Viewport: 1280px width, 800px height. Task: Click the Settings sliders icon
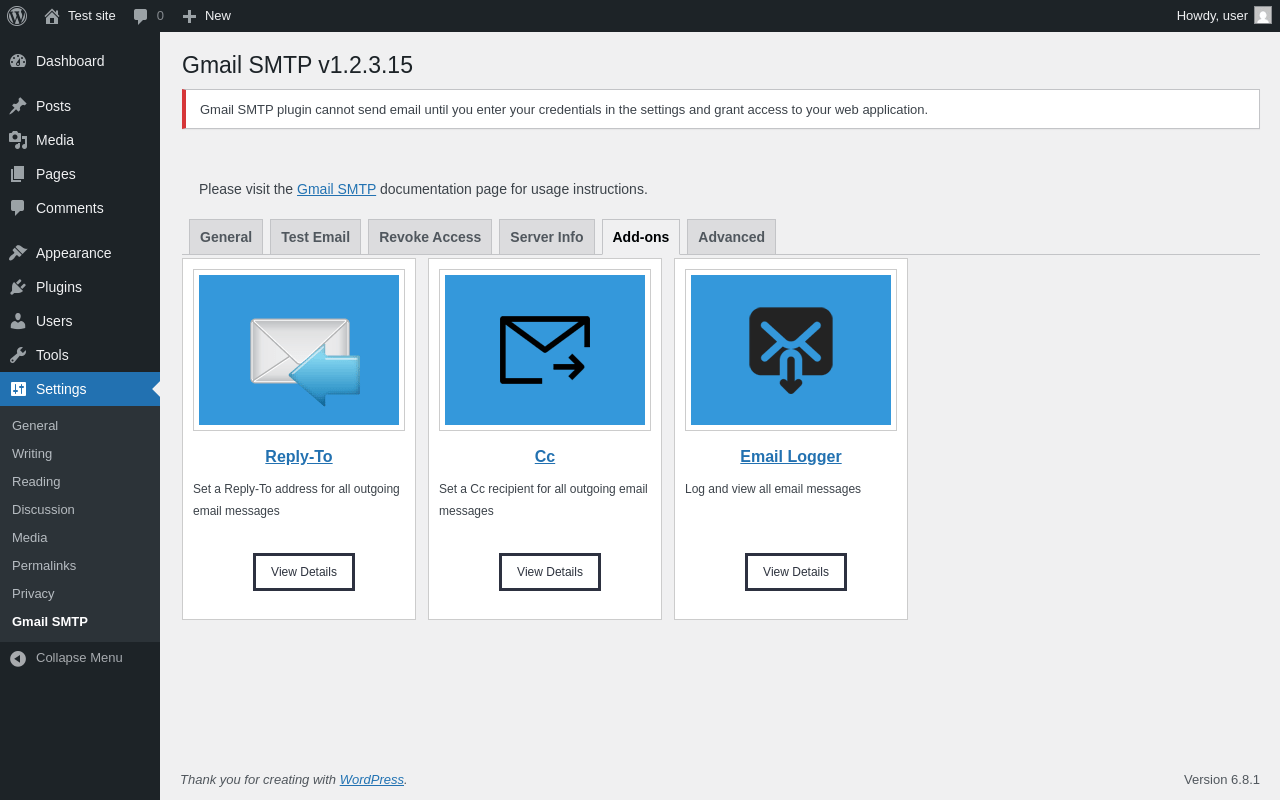pos(18,389)
